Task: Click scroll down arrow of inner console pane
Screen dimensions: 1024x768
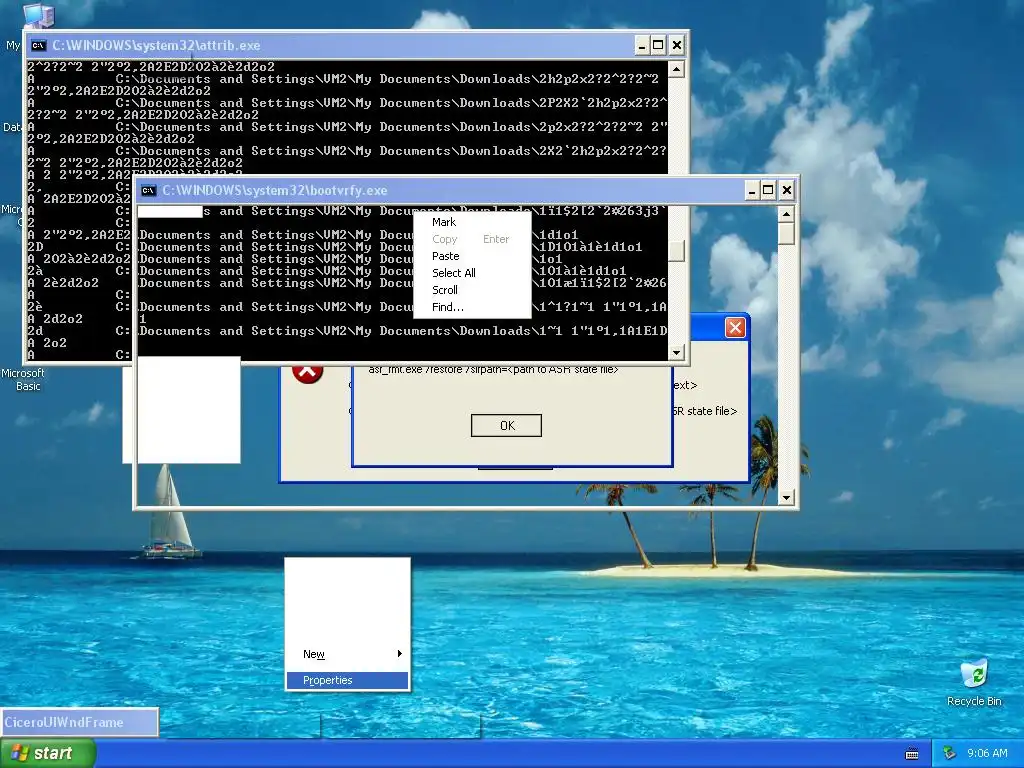Action: 677,353
